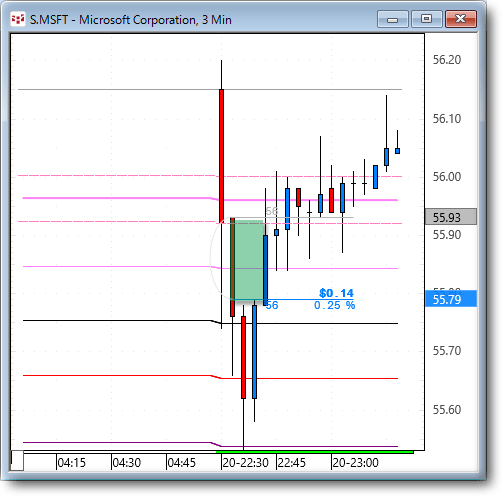Viewport: 504px width, 498px height.
Task: Click the red chart app icon in title bar
Action: [18, 19]
